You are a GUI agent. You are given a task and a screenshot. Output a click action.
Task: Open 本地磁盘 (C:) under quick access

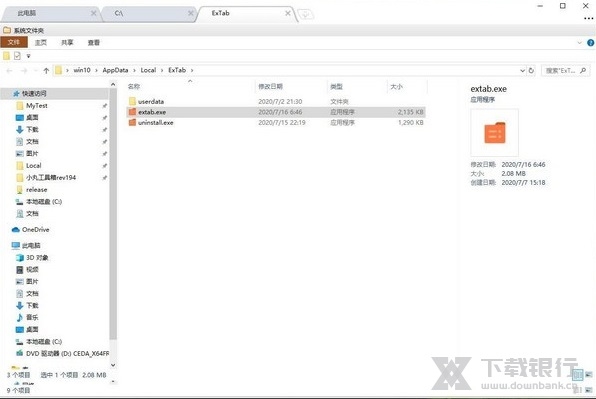44,201
